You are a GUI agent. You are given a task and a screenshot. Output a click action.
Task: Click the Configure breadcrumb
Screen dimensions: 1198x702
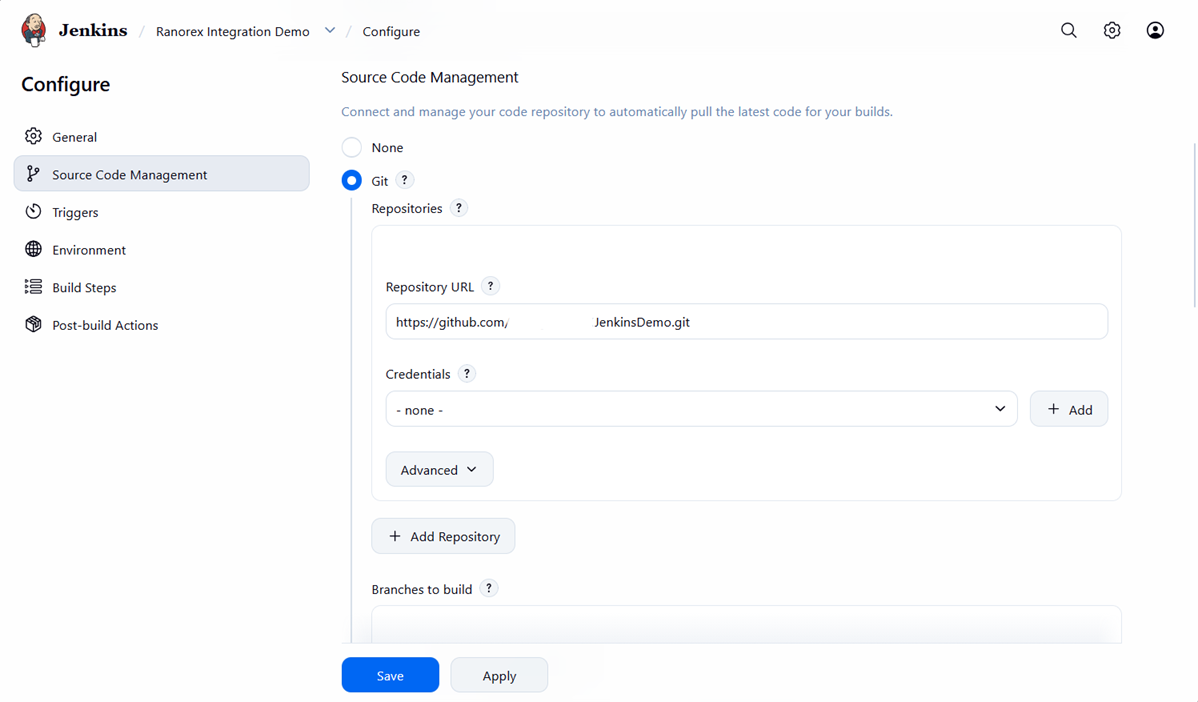click(x=391, y=31)
